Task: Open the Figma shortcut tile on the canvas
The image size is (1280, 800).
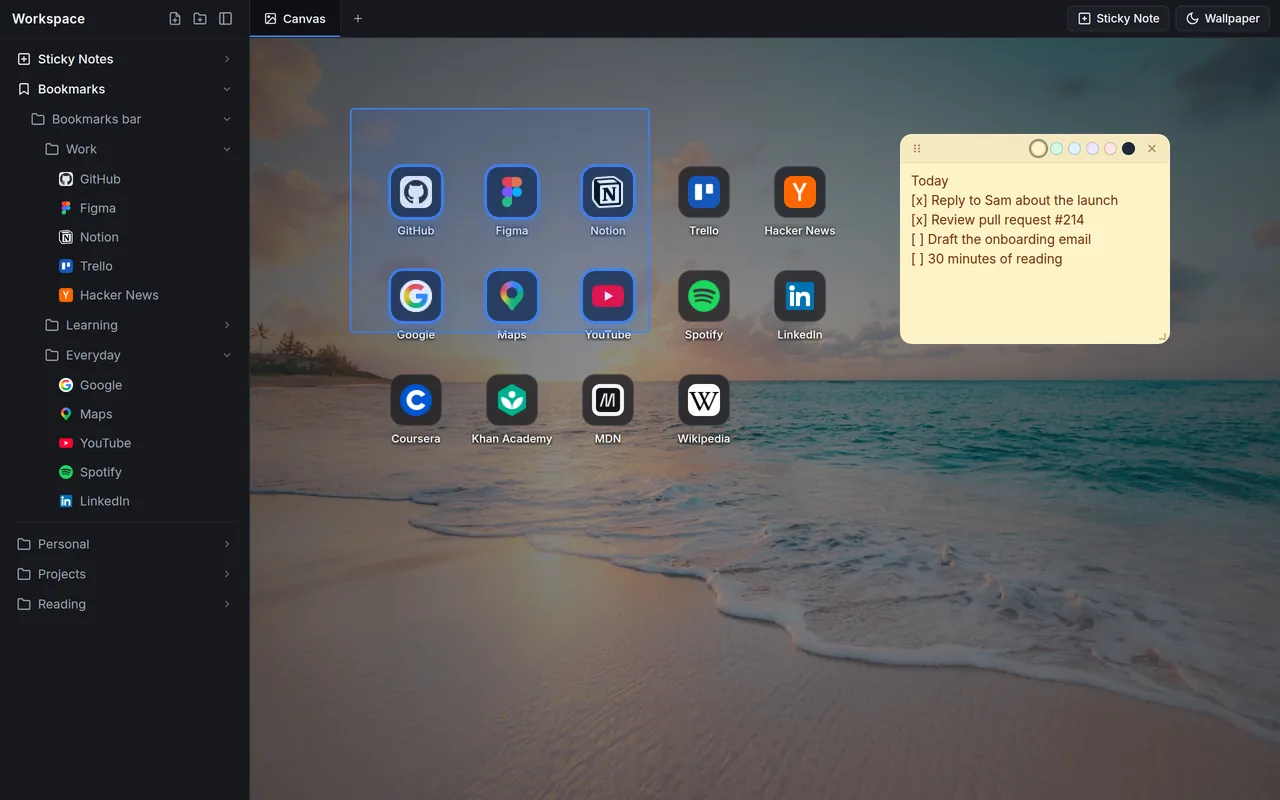Action: pos(512,192)
